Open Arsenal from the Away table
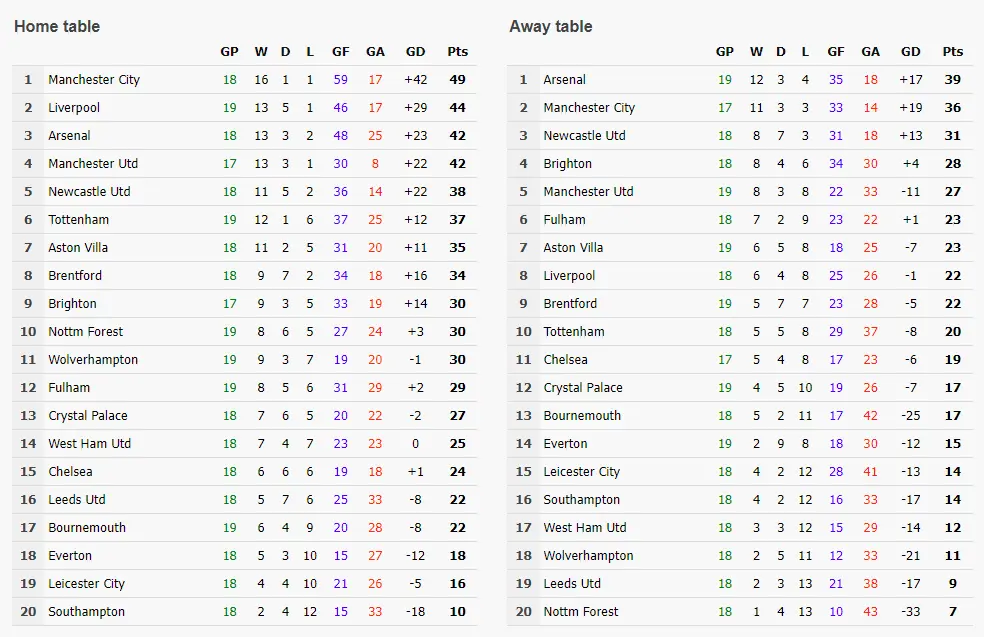Screen dimensions: 984x637 565,80
